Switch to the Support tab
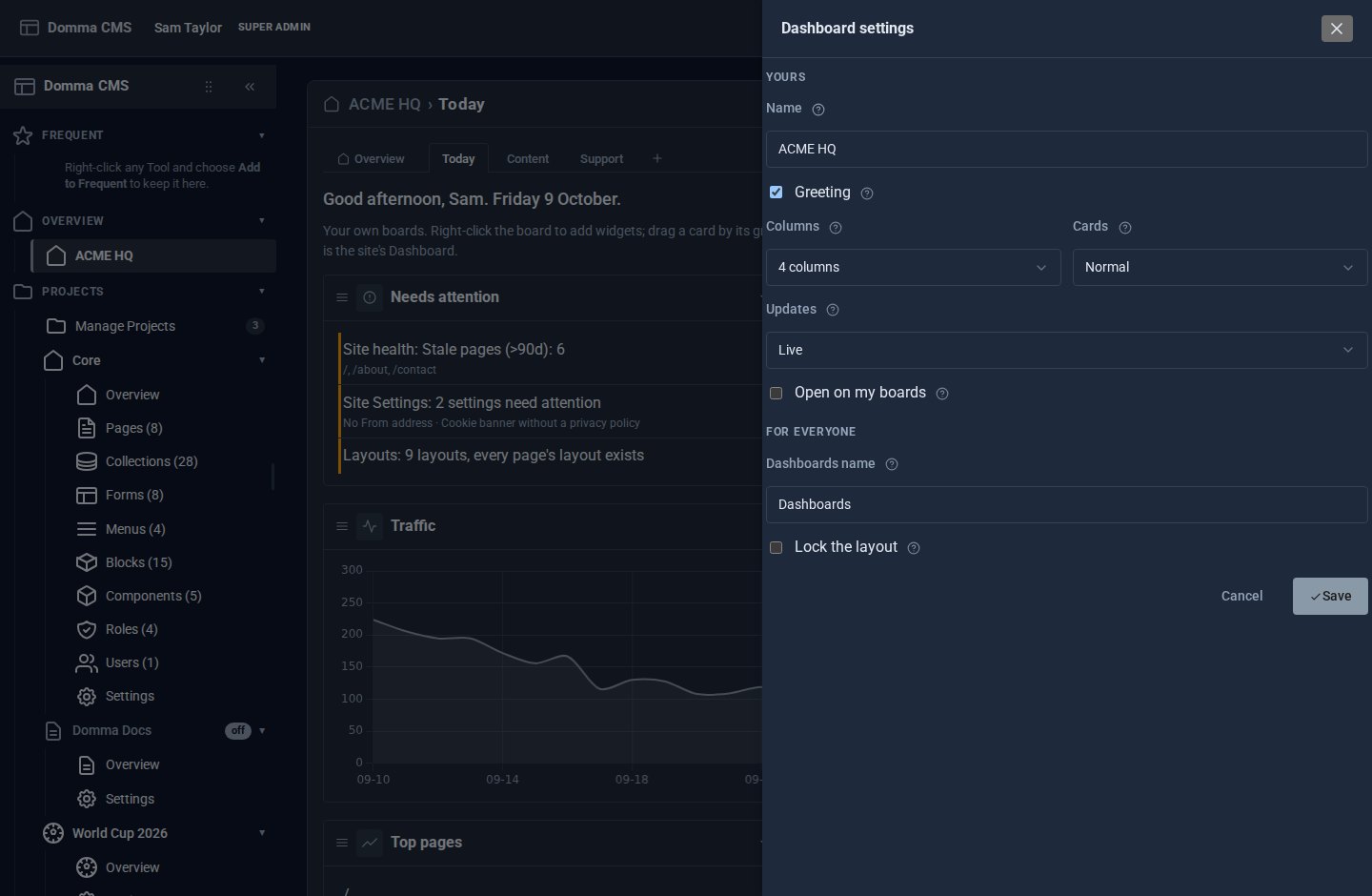1372x896 pixels. 601,159
